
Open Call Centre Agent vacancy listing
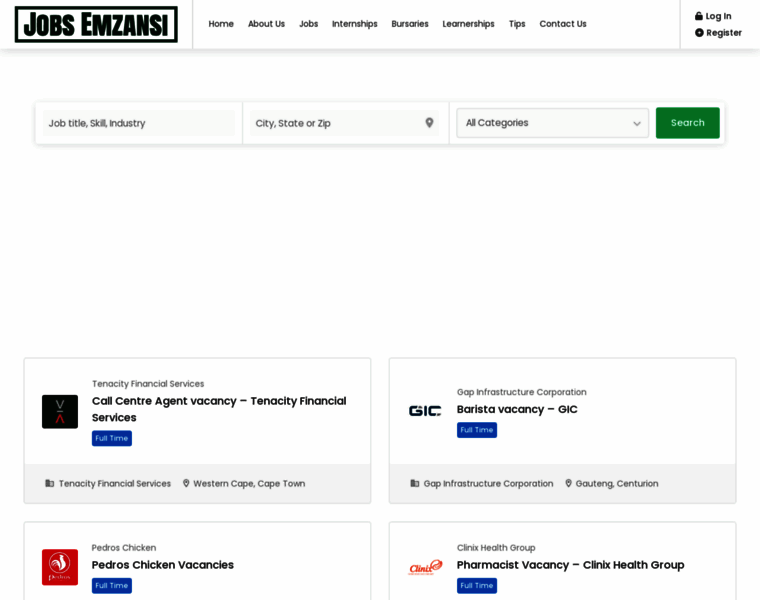(x=219, y=409)
